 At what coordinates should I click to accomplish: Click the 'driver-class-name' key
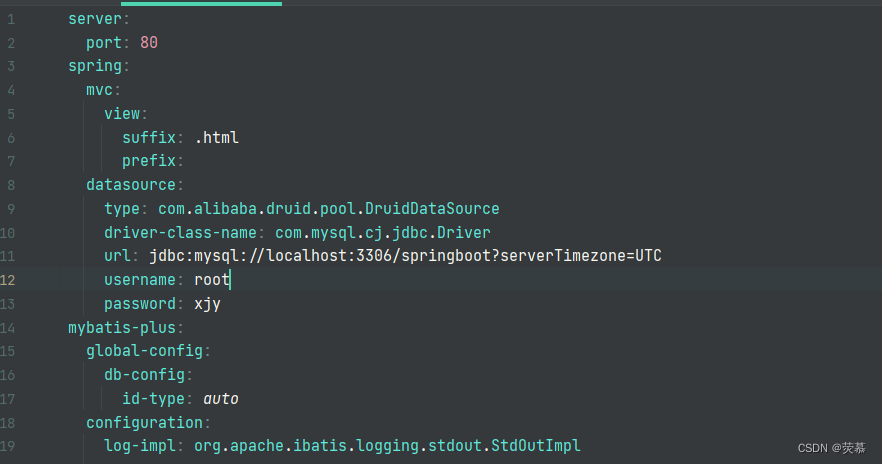point(180,233)
